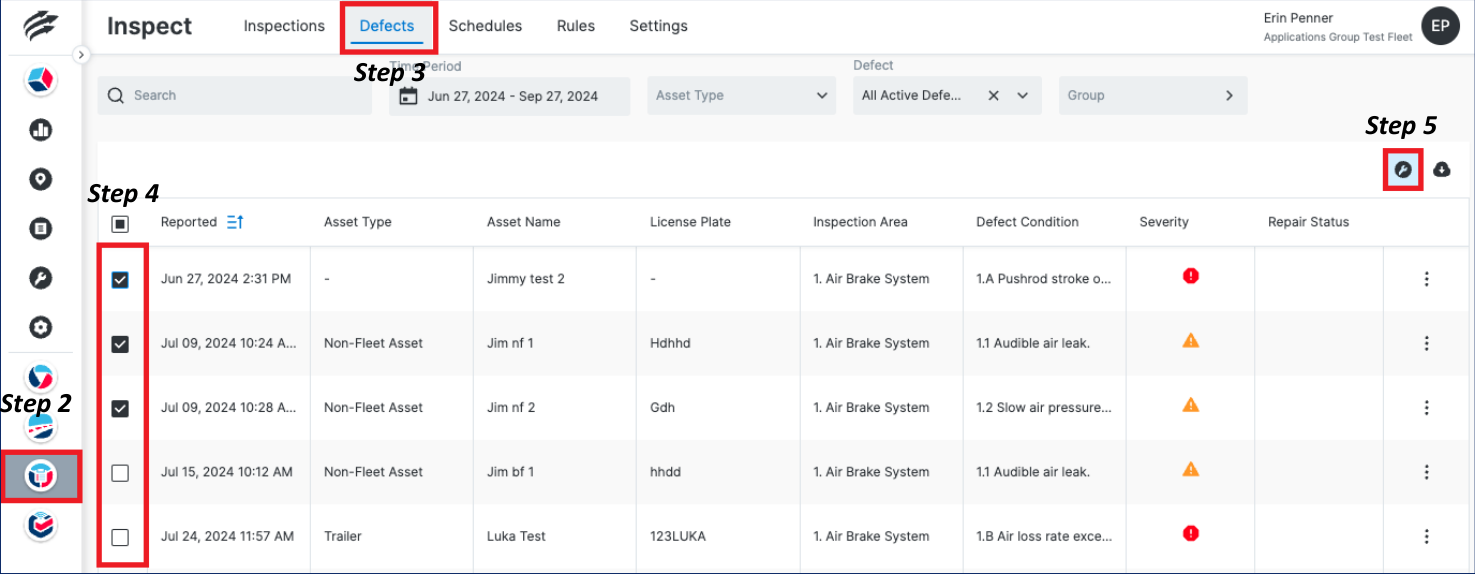
Task: Check the Jim bf 1 row checkbox
Action: 120,473
